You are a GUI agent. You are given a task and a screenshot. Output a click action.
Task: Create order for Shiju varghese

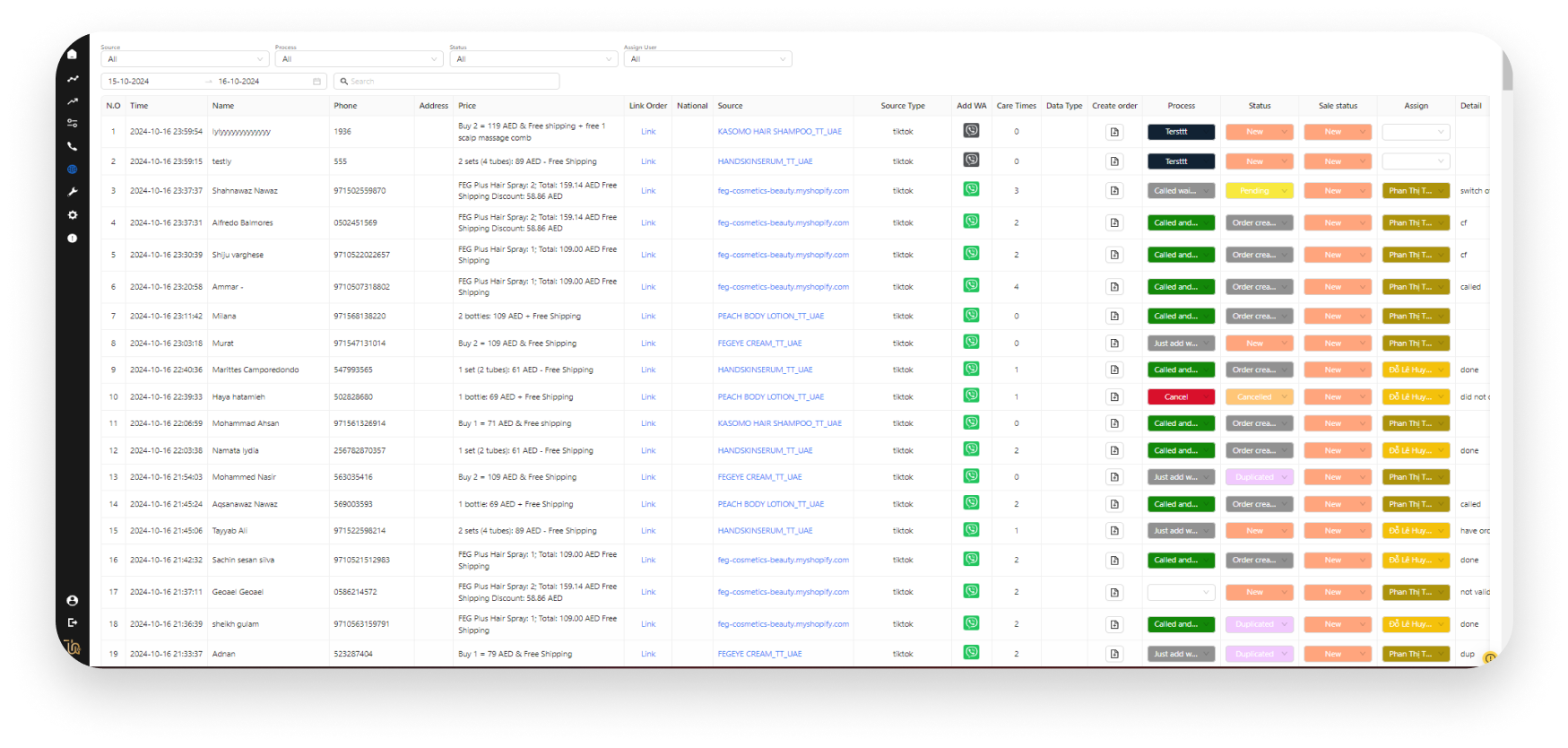[1114, 255]
